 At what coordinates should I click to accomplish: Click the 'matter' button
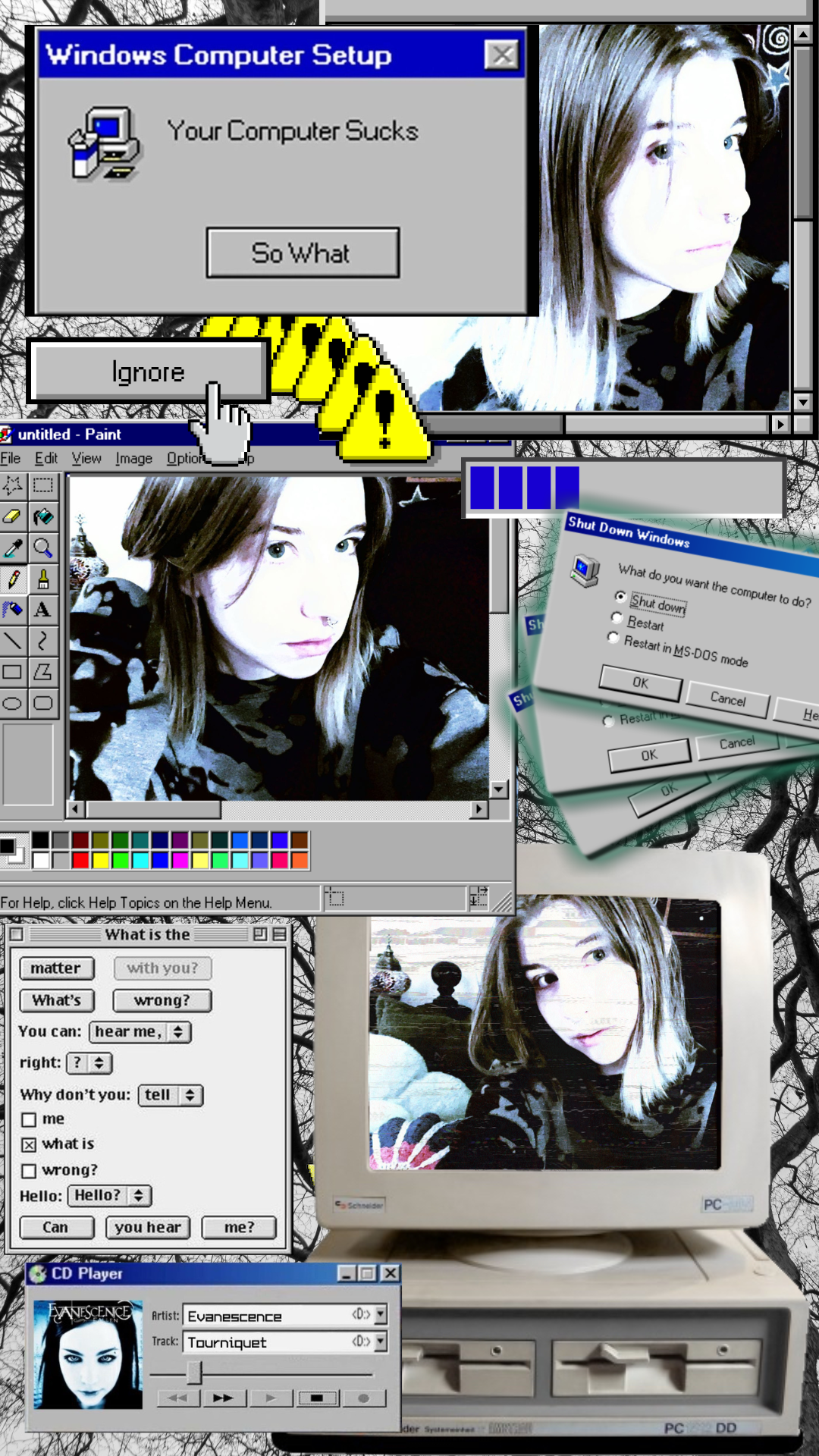click(x=57, y=968)
